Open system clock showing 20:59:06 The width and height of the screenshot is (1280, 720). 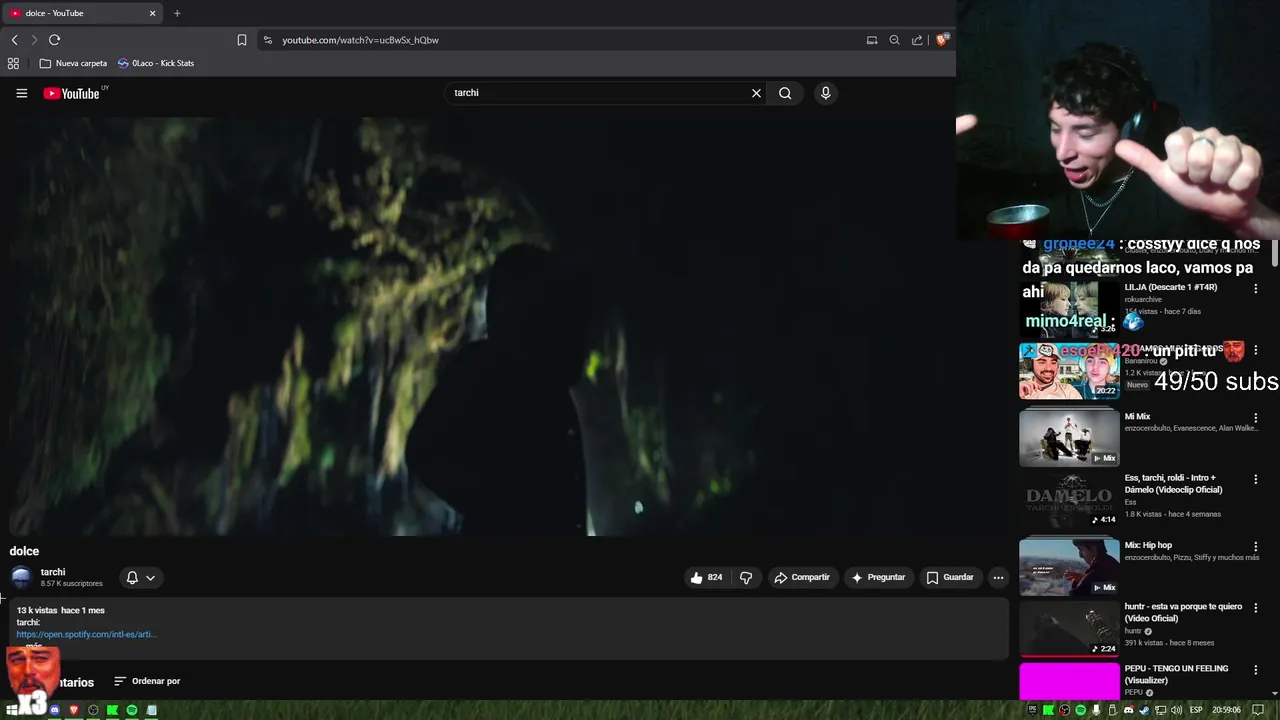[x=1227, y=710]
